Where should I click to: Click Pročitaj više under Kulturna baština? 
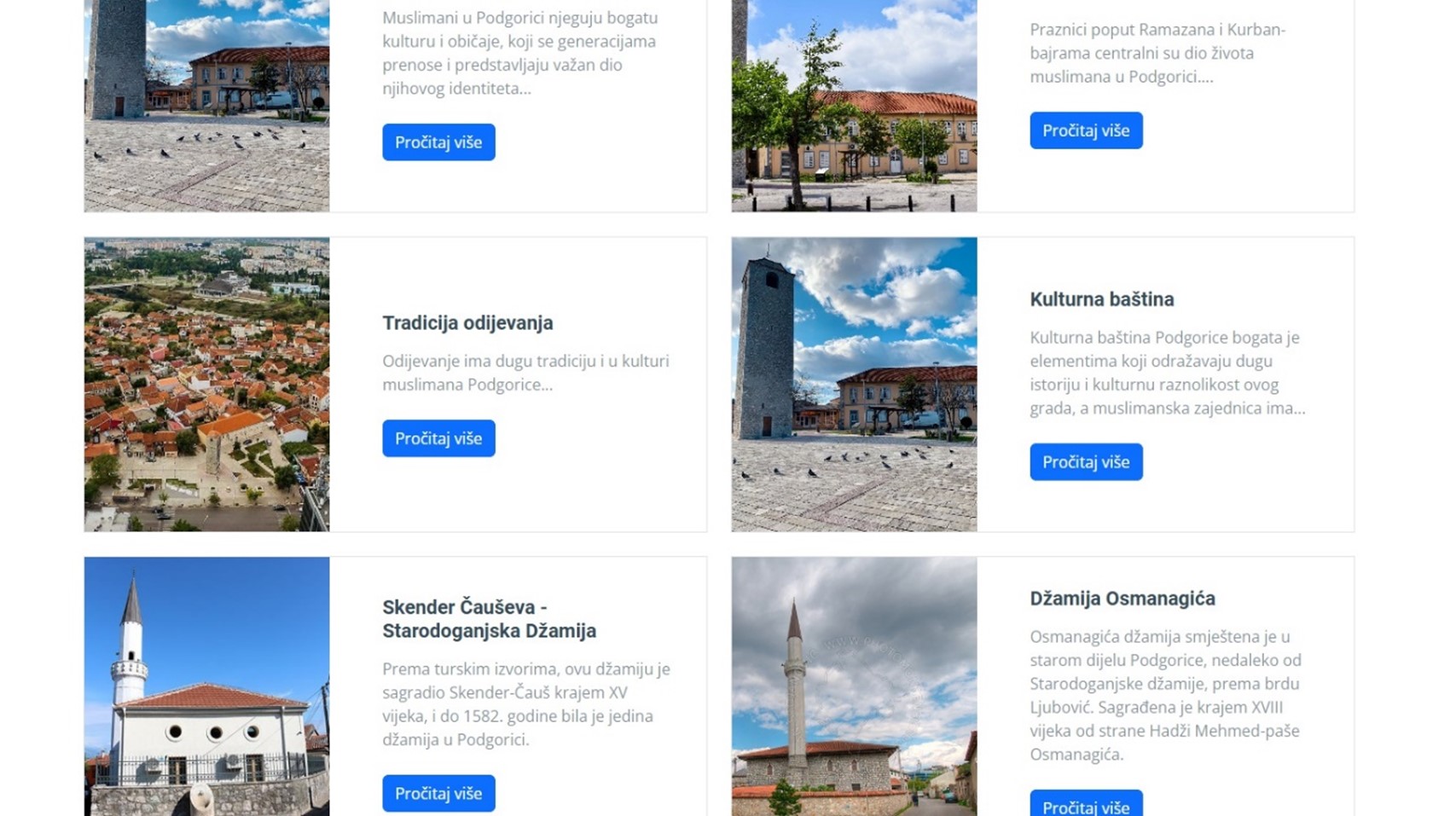pos(1086,462)
